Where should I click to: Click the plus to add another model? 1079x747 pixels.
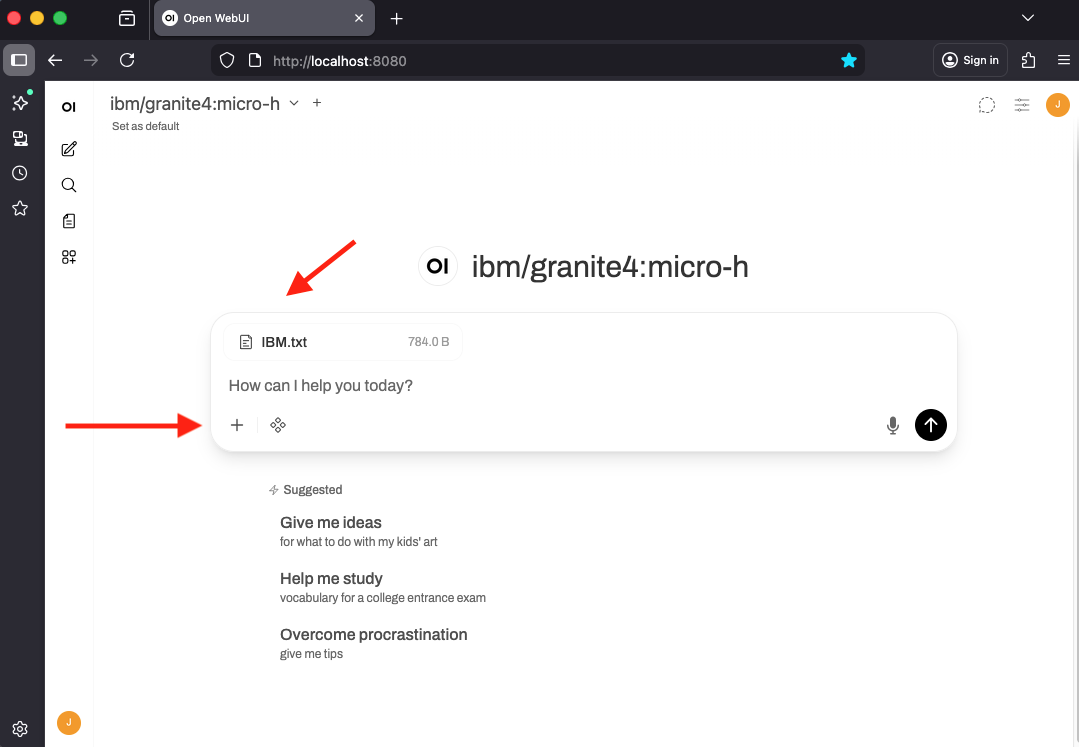tap(317, 102)
